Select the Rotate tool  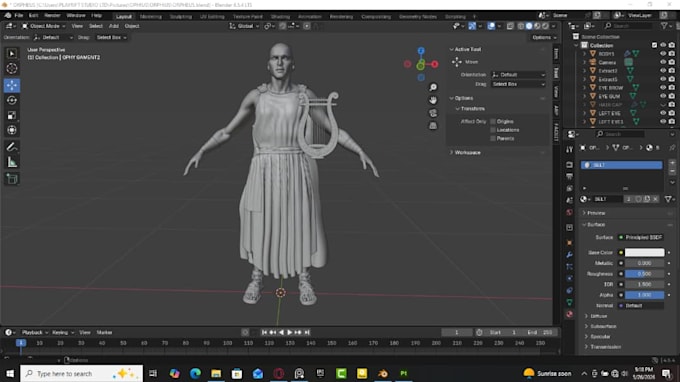12,100
